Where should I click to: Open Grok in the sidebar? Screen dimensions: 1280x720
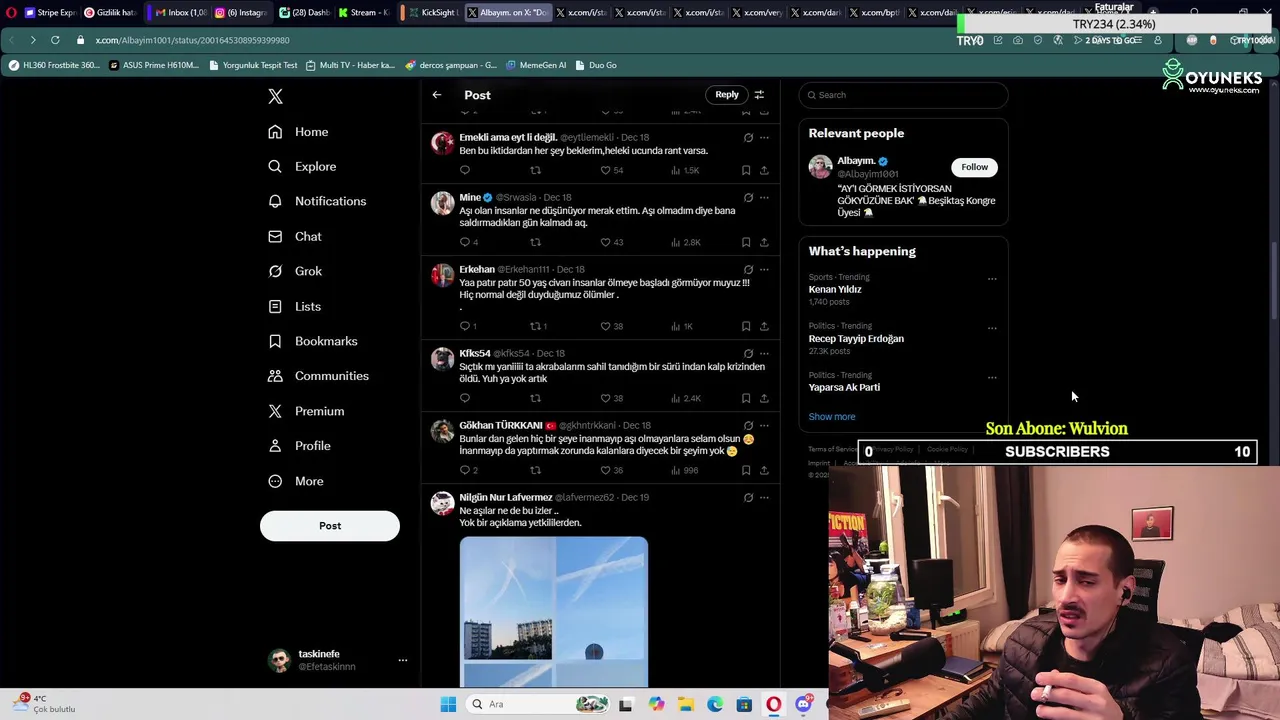coord(295,271)
